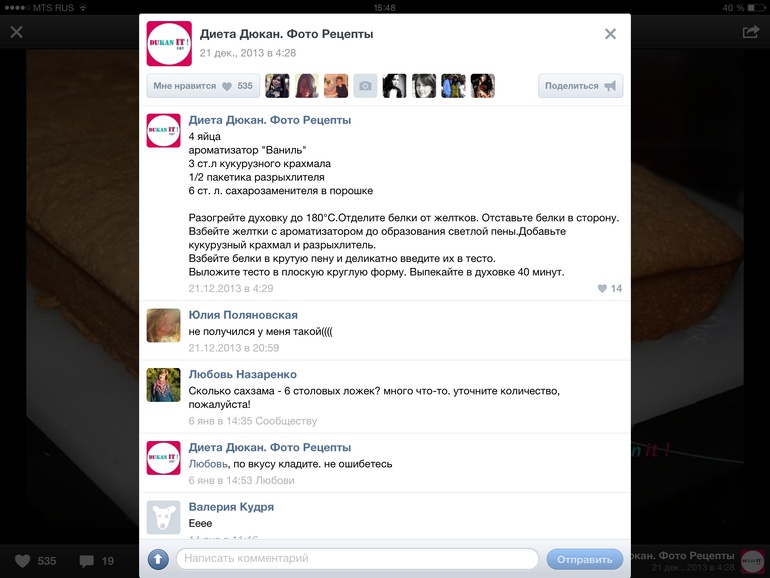
Task: Open Любовь Назаренко's avatar photo
Action: [164, 385]
